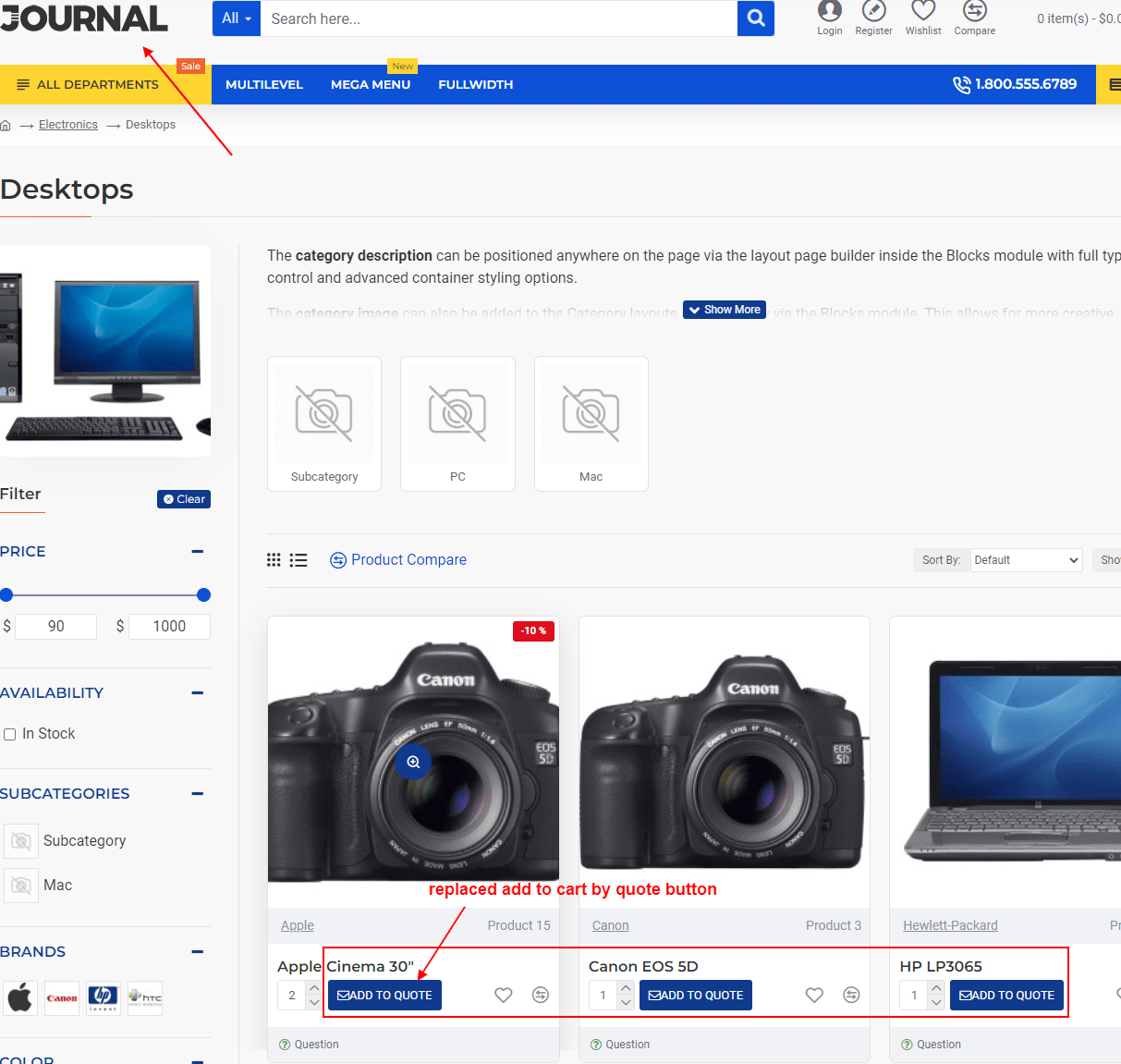Viewport: 1121px width, 1064px height.
Task: Ask a Question about Canon EOS 5D
Action: click(x=620, y=1045)
